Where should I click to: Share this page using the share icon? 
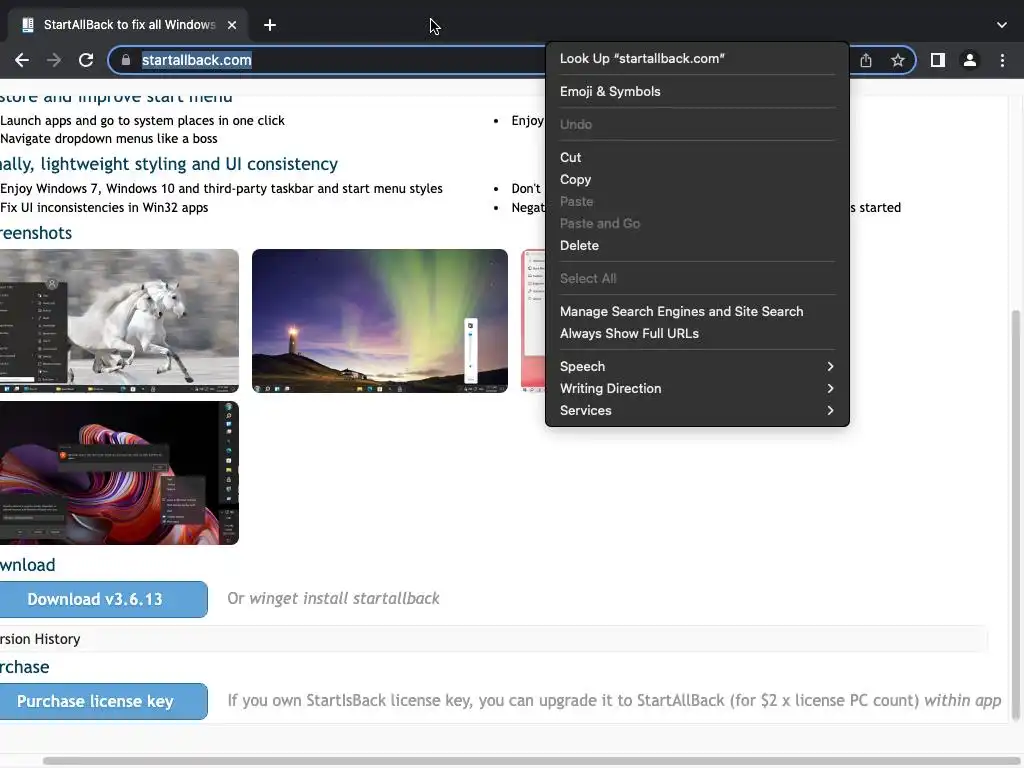pos(865,60)
